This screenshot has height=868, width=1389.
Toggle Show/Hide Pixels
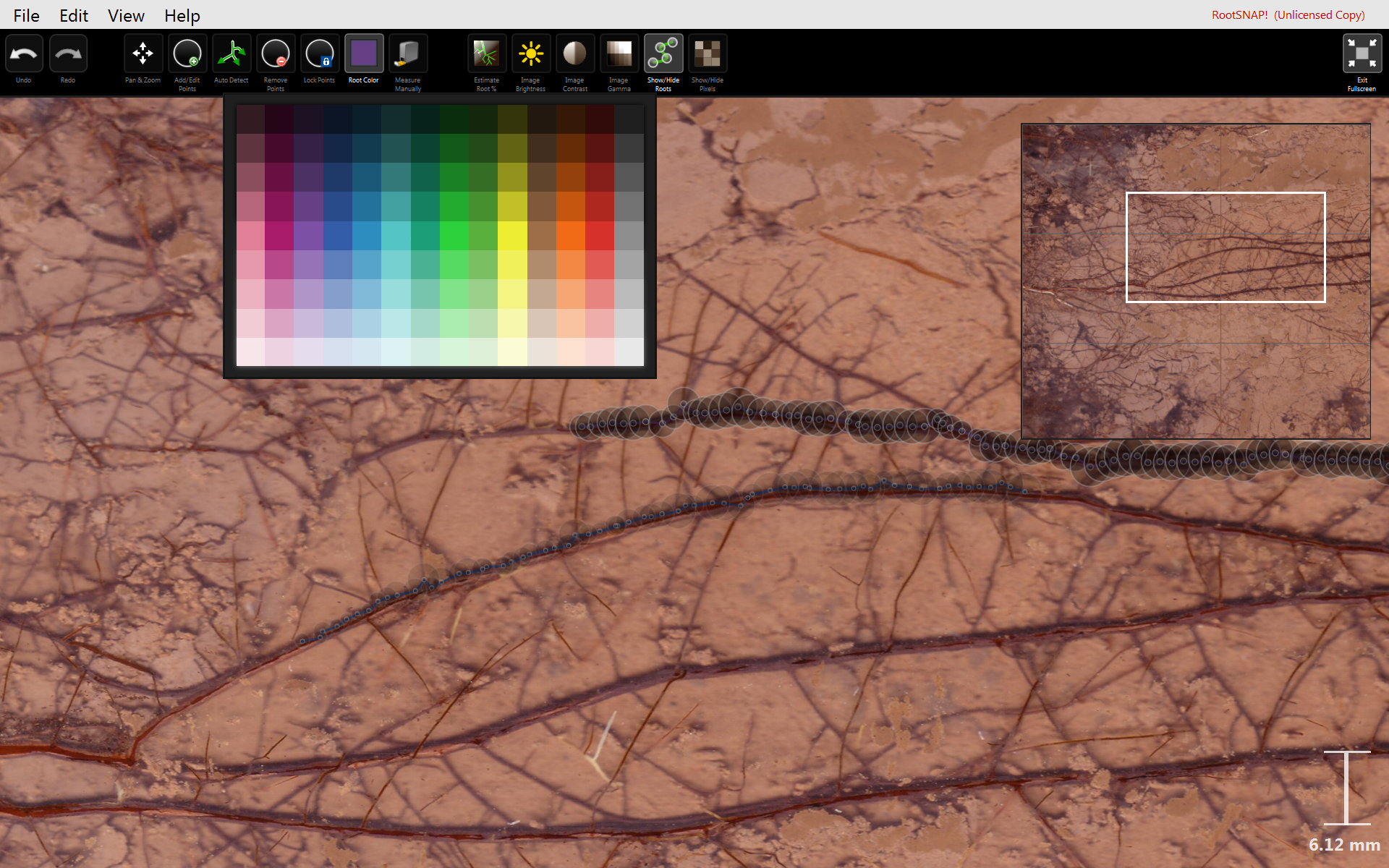pos(708,54)
